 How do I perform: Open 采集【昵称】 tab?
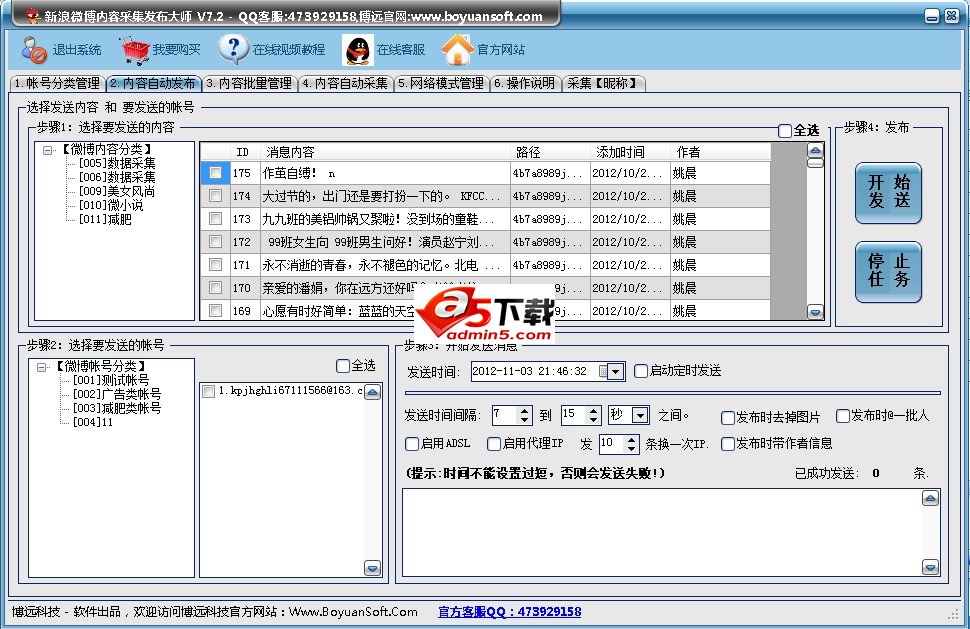603,83
